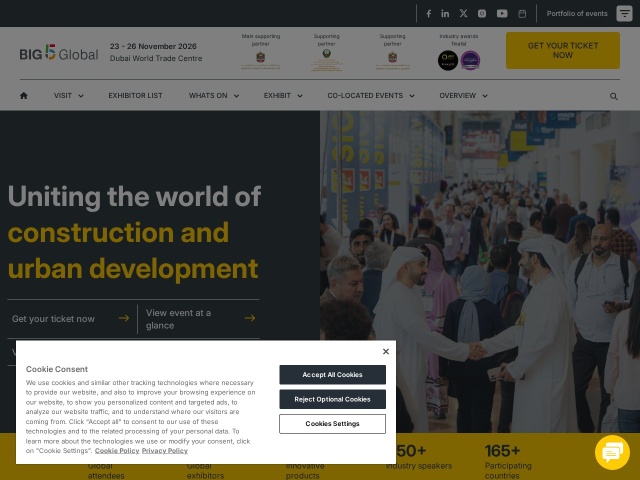Open the live chat bubble icon
Image resolution: width=640 pixels, height=480 pixels.
612,452
